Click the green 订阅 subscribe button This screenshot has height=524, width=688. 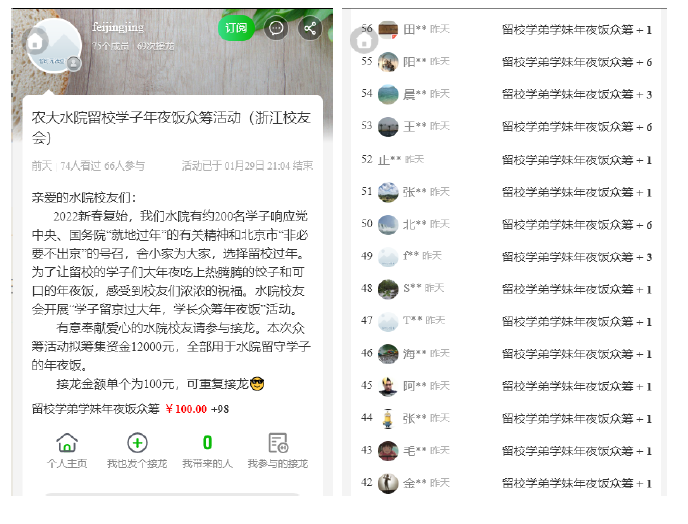pos(236,28)
